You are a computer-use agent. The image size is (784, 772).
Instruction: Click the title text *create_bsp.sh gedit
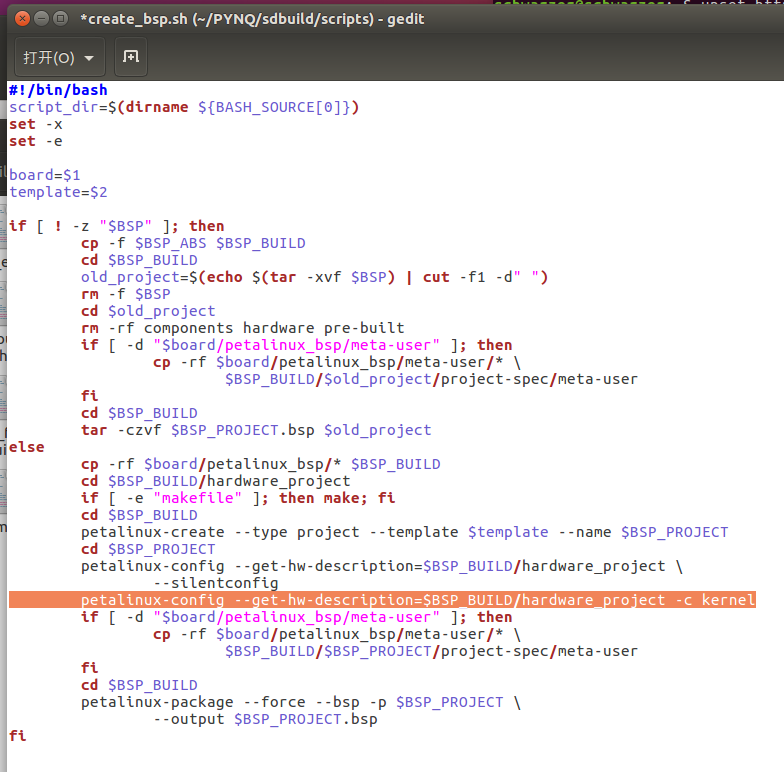tap(252, 20)
